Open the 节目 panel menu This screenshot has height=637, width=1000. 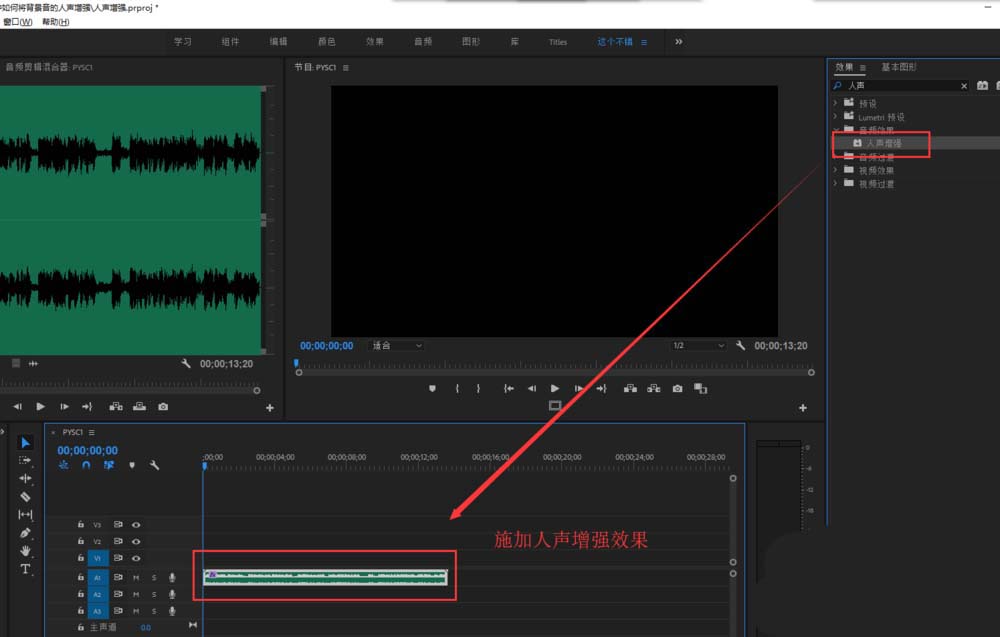346,68
